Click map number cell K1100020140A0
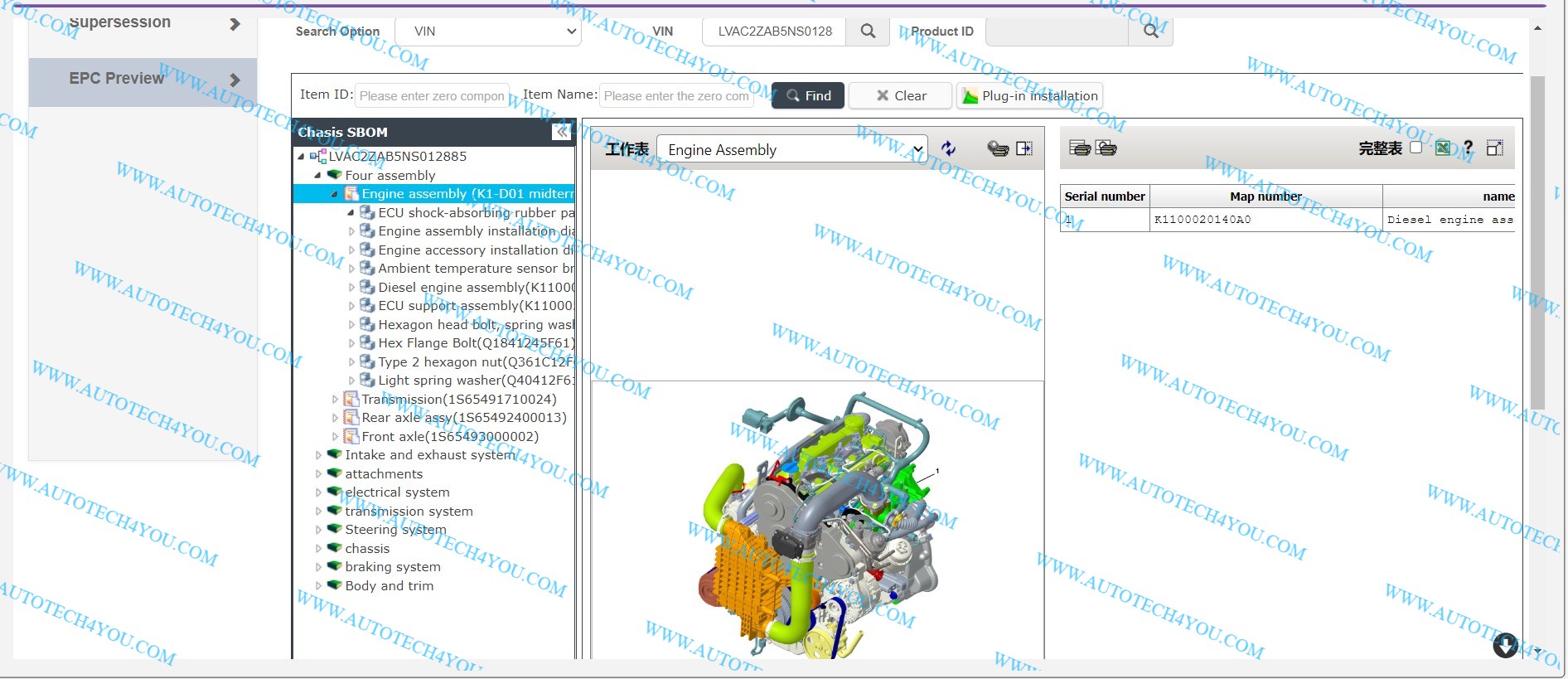Image resolution: width=1568 pixels, height=679 pixels. pos(1266,220)
